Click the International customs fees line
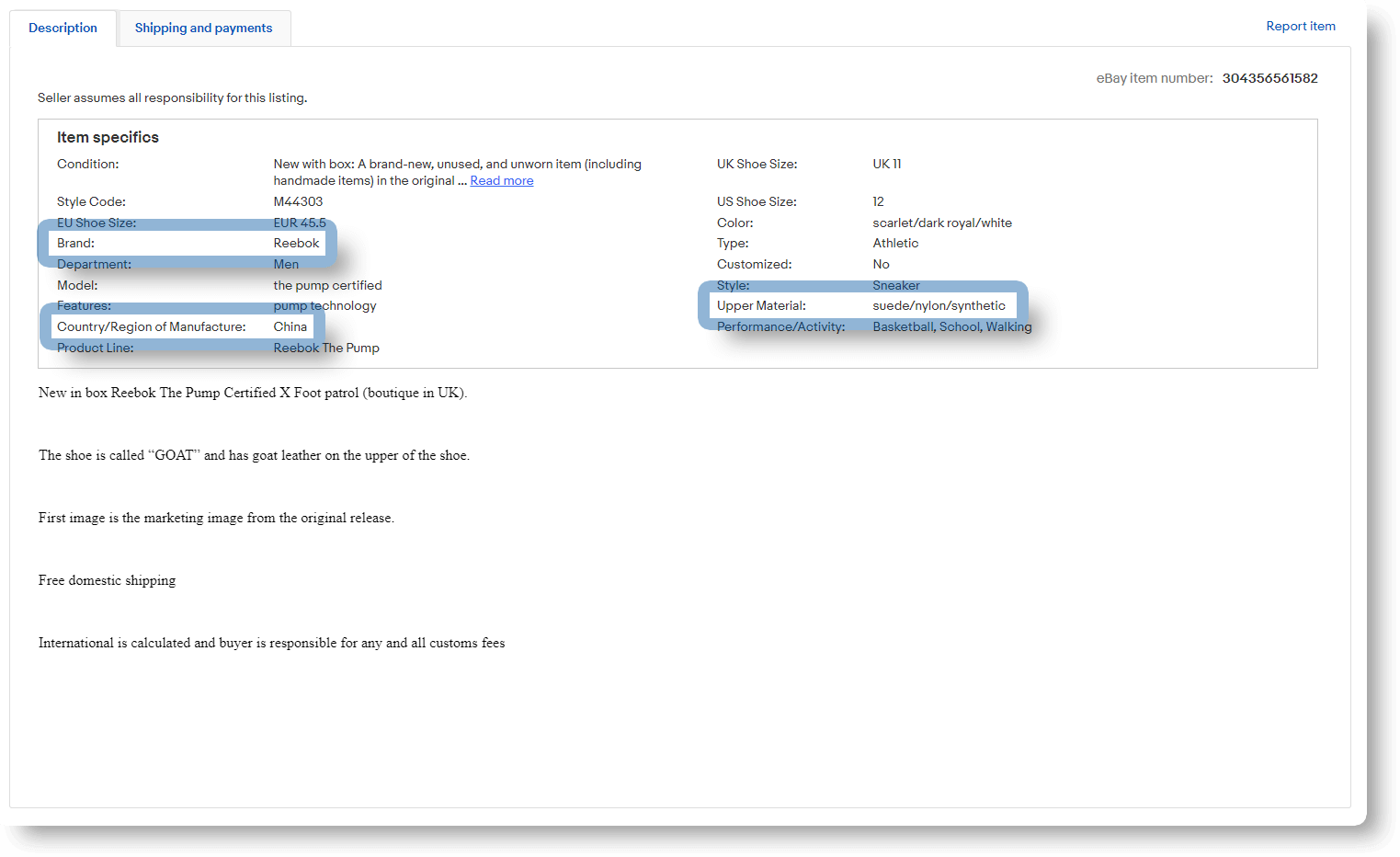 click(272, 643)
